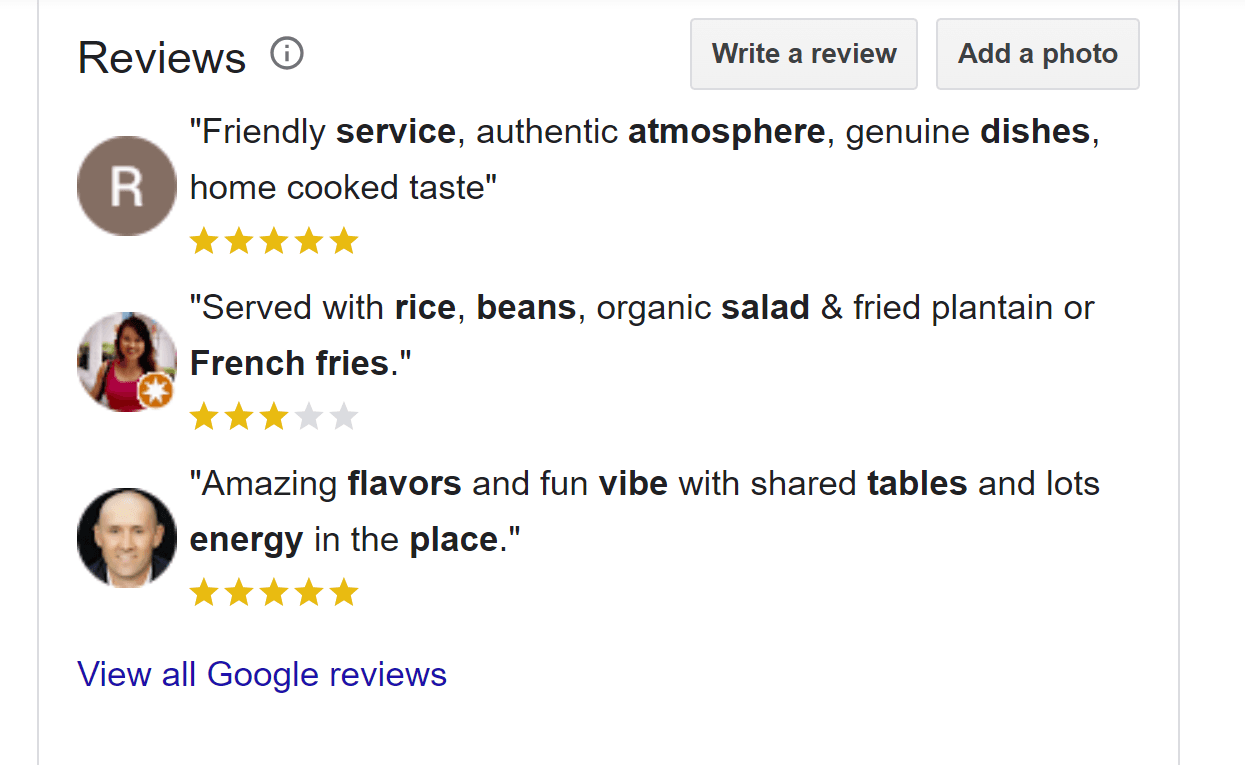Open the View all Google reviews link
Screen dimensions: 1245x765
click(262, 675)
